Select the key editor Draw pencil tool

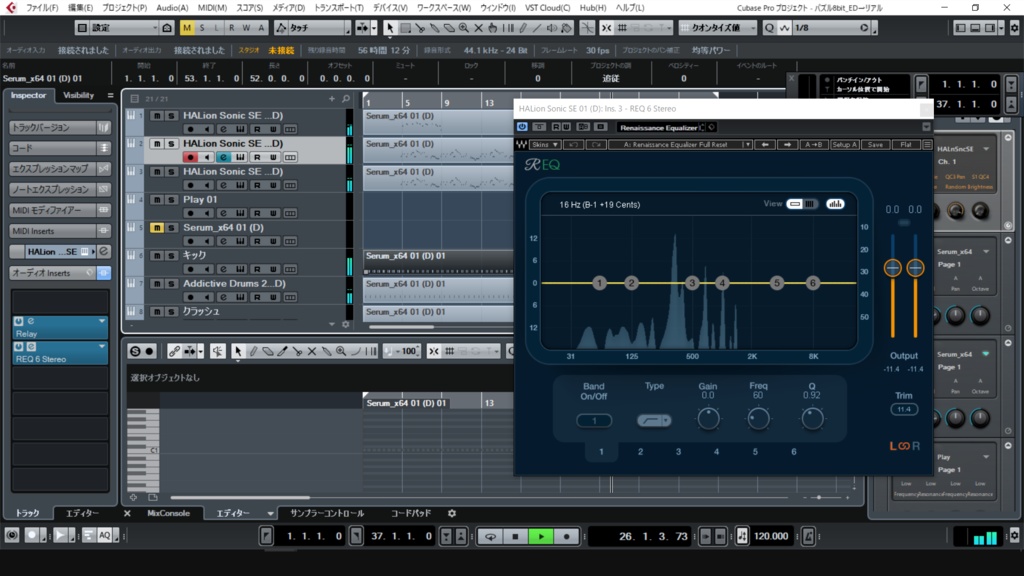tap(253, 351)
